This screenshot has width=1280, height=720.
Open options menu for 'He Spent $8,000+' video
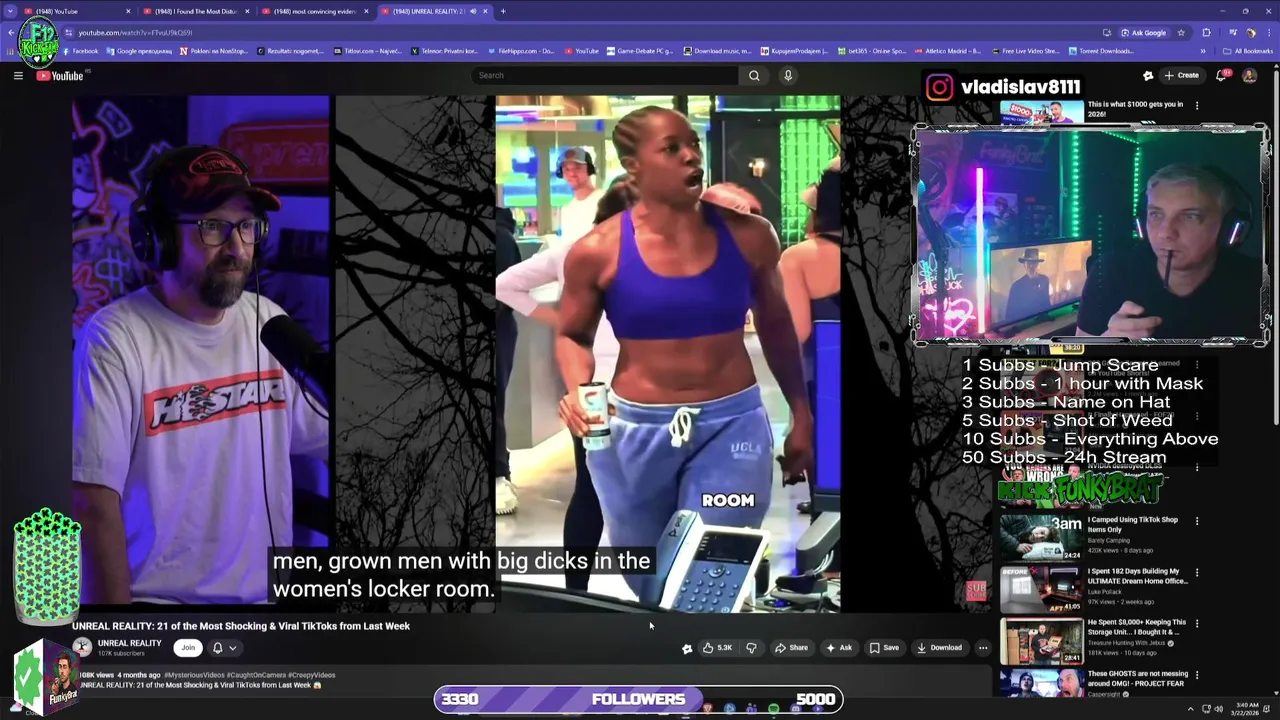point(1197,623)
